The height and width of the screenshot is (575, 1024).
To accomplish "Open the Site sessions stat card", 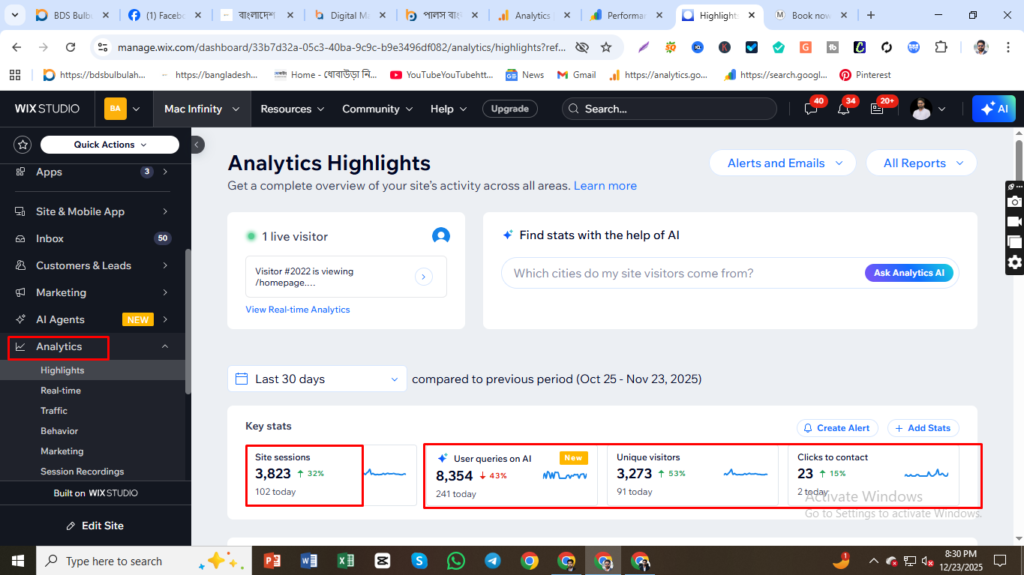I will click(330, 475).
